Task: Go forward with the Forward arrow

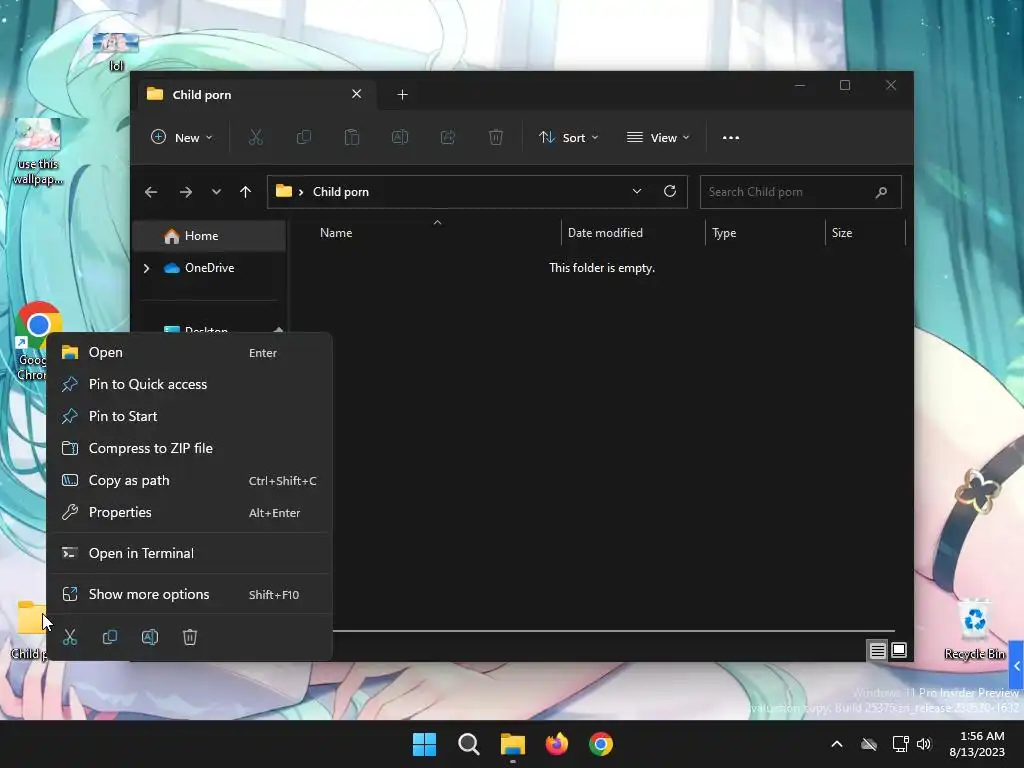Action: tap(185, 192)
